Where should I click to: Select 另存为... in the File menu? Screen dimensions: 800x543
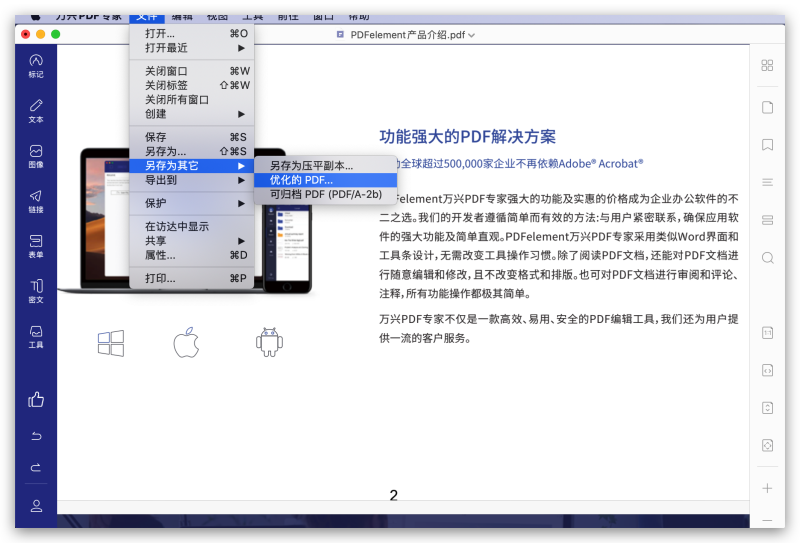[192, 152]
